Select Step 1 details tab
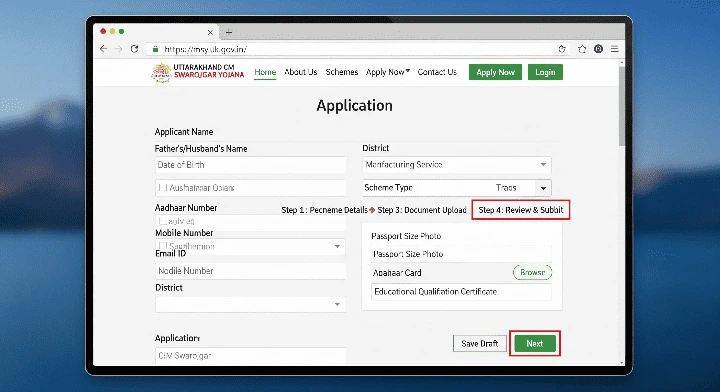Image resolution: width=720 pixels, height=392 pixels. [324, 210]
